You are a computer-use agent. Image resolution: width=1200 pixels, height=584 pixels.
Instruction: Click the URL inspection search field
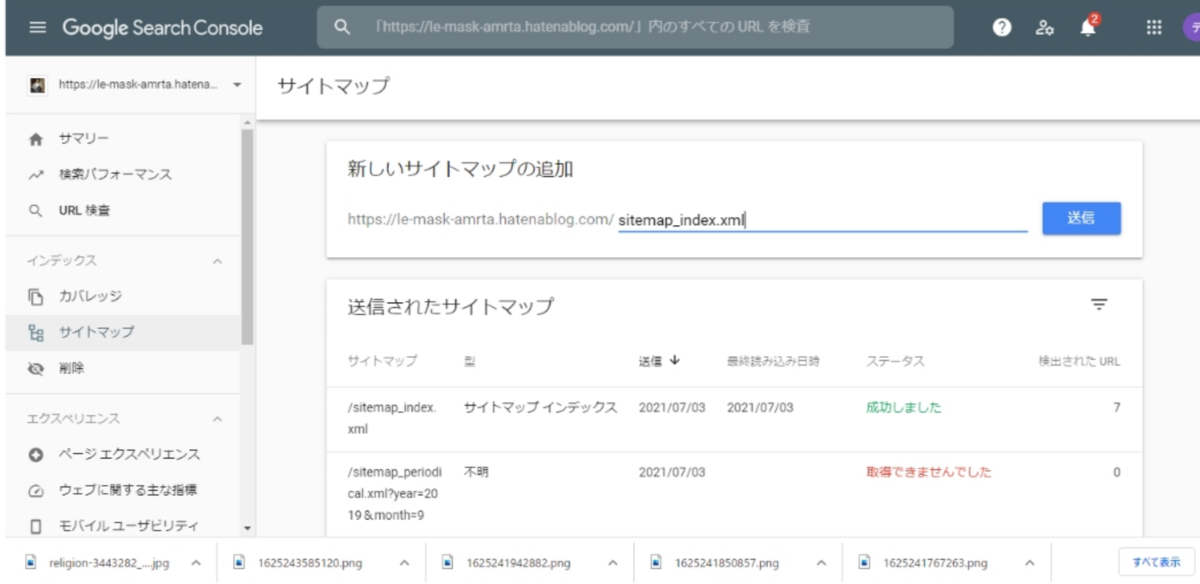[x=635, y=28]
